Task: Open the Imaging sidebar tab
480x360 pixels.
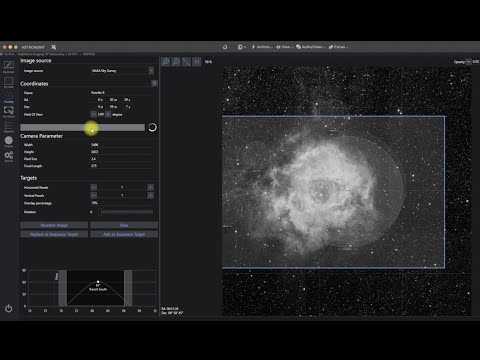Action: 9,142
